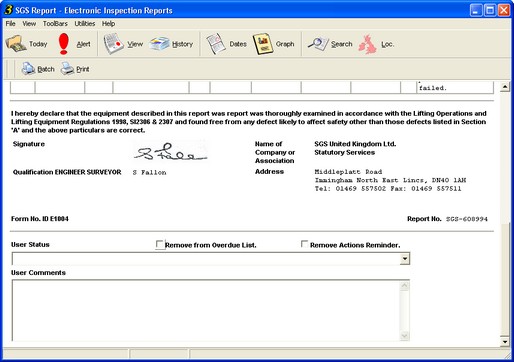Open the Utilities menu
514x362 pixels.
coord(85,24)
